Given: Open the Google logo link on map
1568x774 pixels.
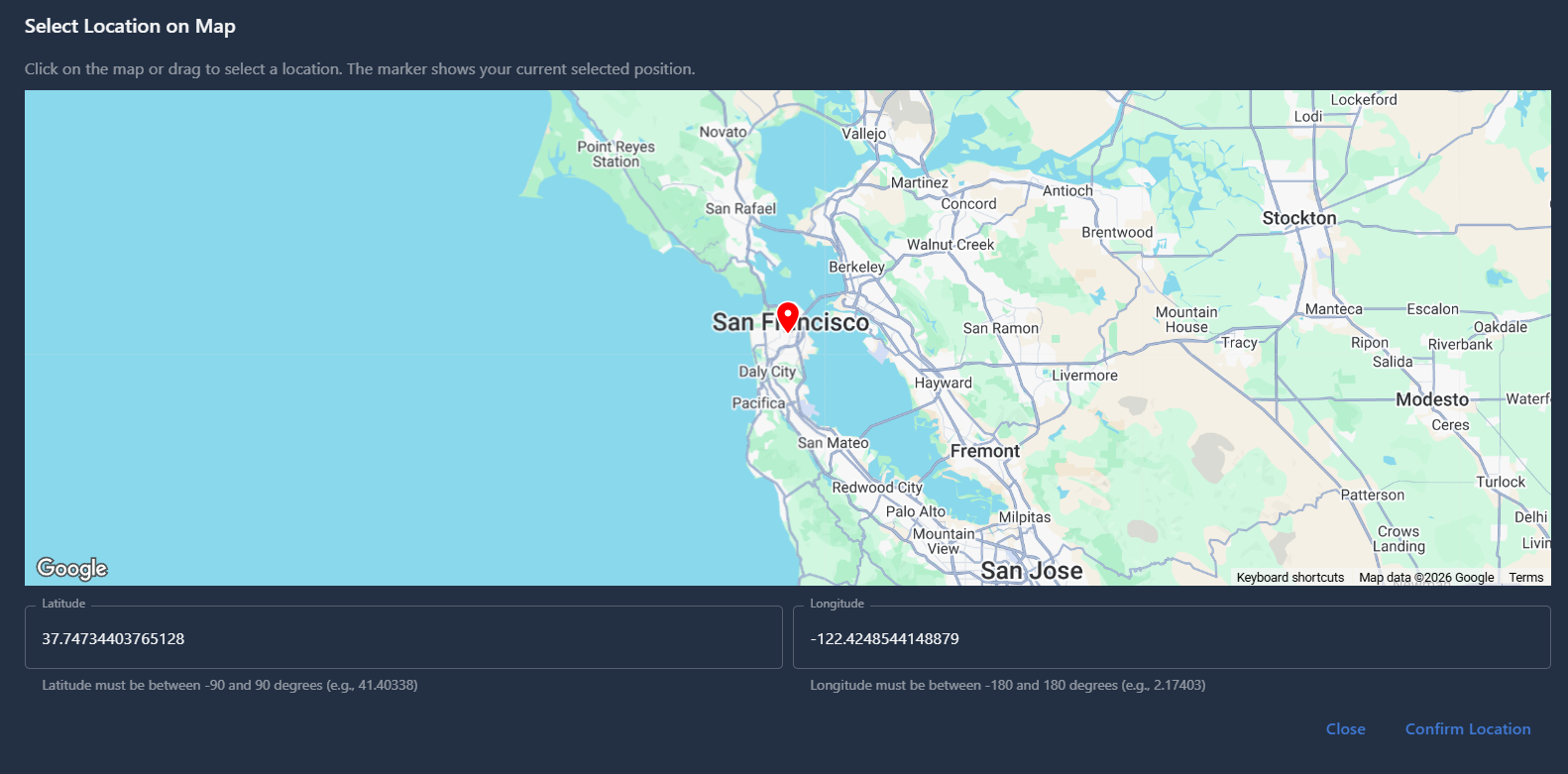Looking at the screenshot, I should click(71, 568).
